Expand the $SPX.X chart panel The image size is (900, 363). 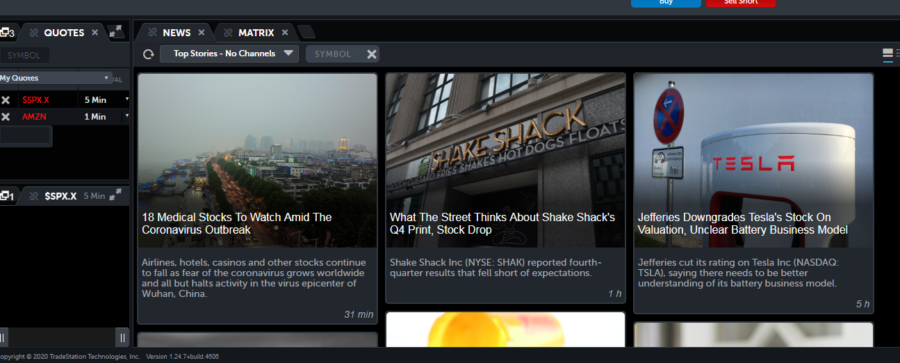tap(115, 195)
